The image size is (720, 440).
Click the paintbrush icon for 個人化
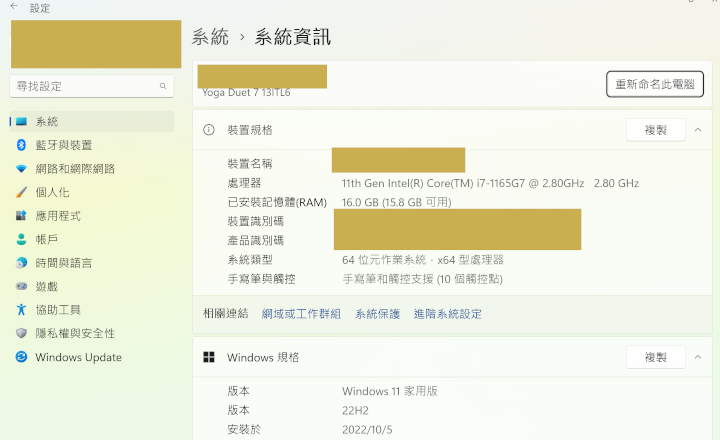tap(21, 192)
